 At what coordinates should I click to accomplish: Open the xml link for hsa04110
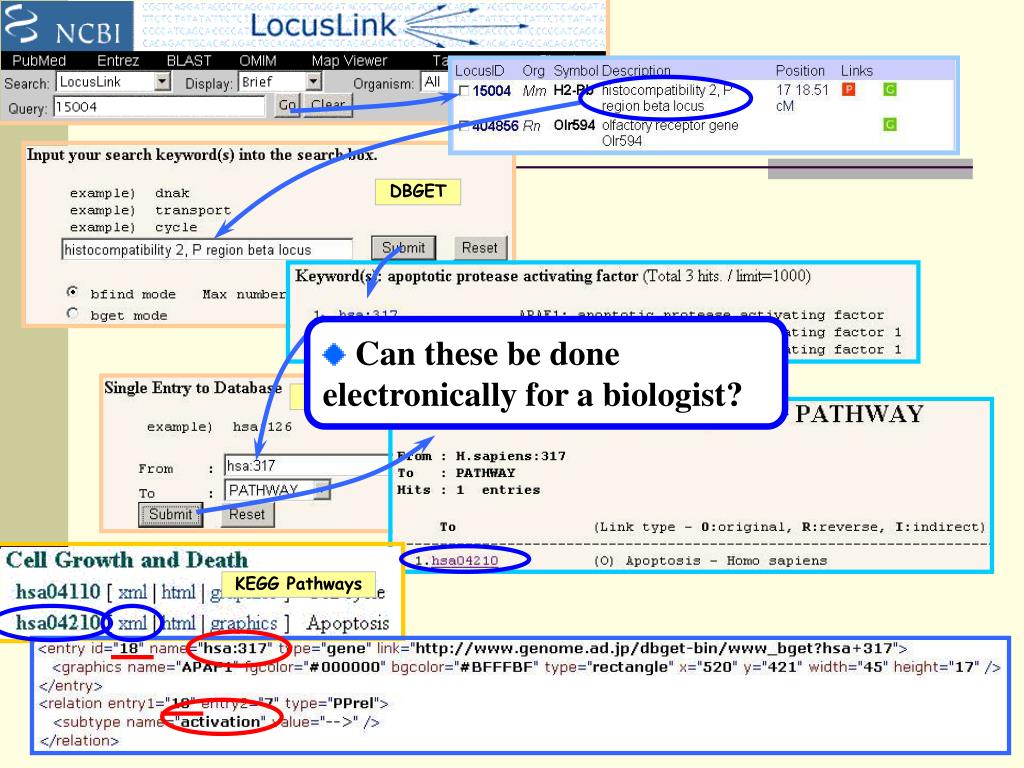click(x=133, y=592)
